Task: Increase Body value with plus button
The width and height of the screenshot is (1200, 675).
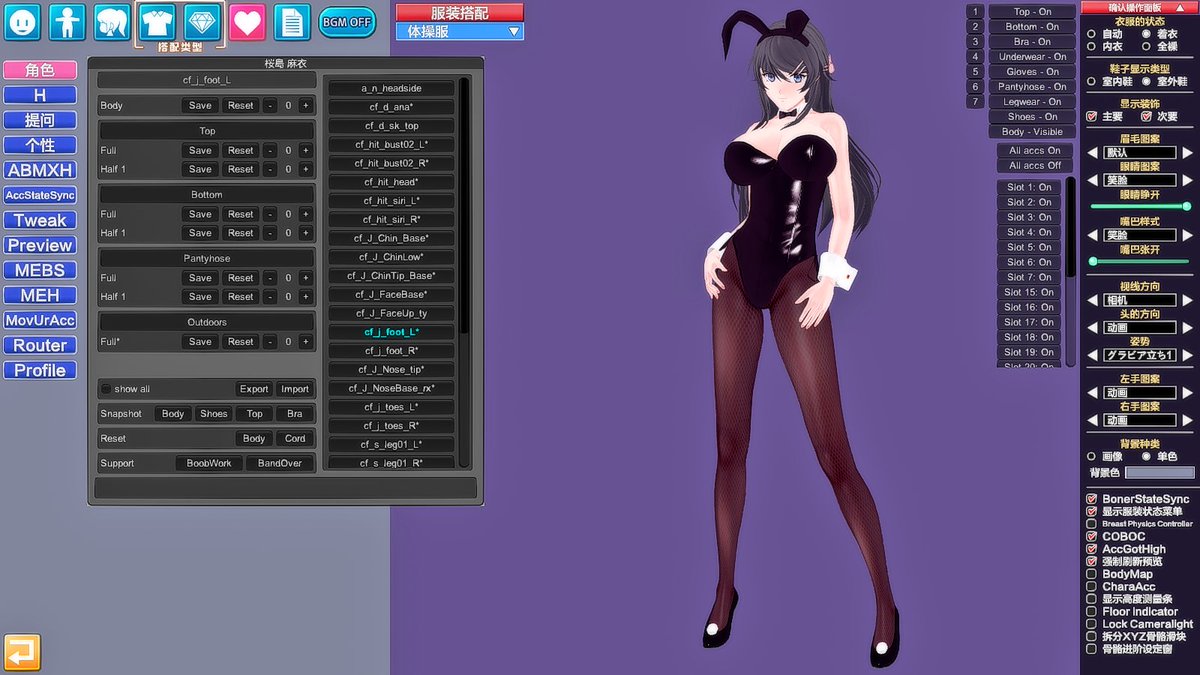Action: coord(305,105)
